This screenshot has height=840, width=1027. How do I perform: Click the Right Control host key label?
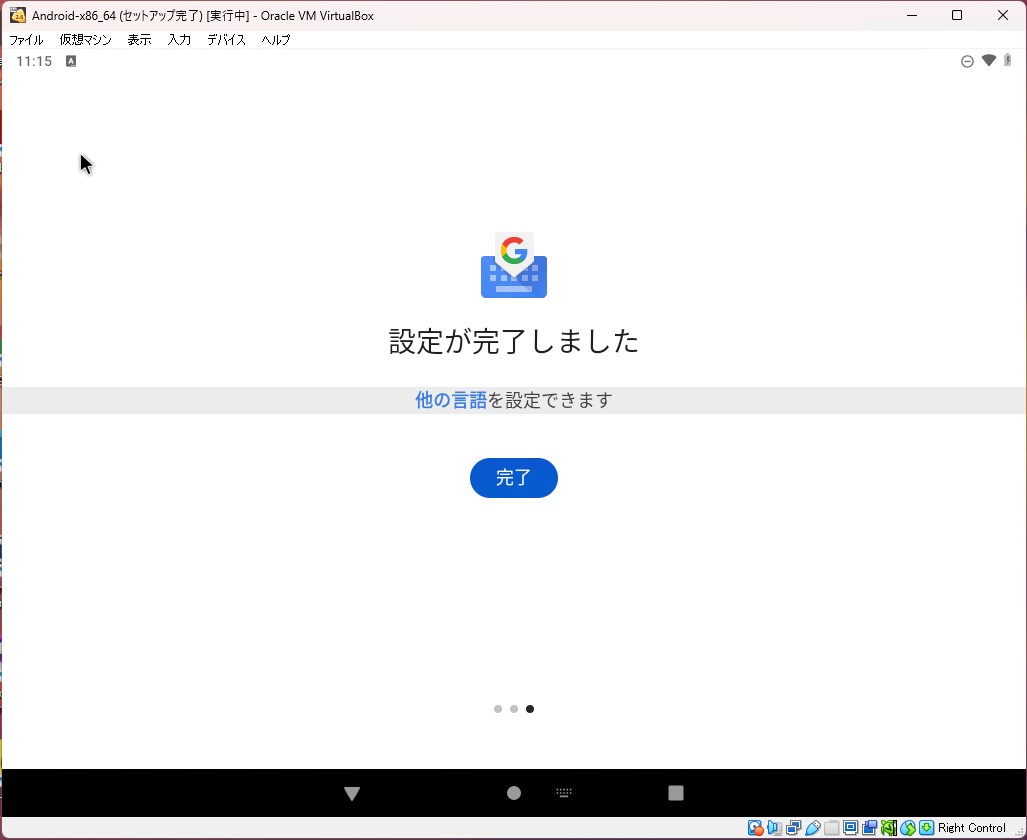(x=971, y=828)
